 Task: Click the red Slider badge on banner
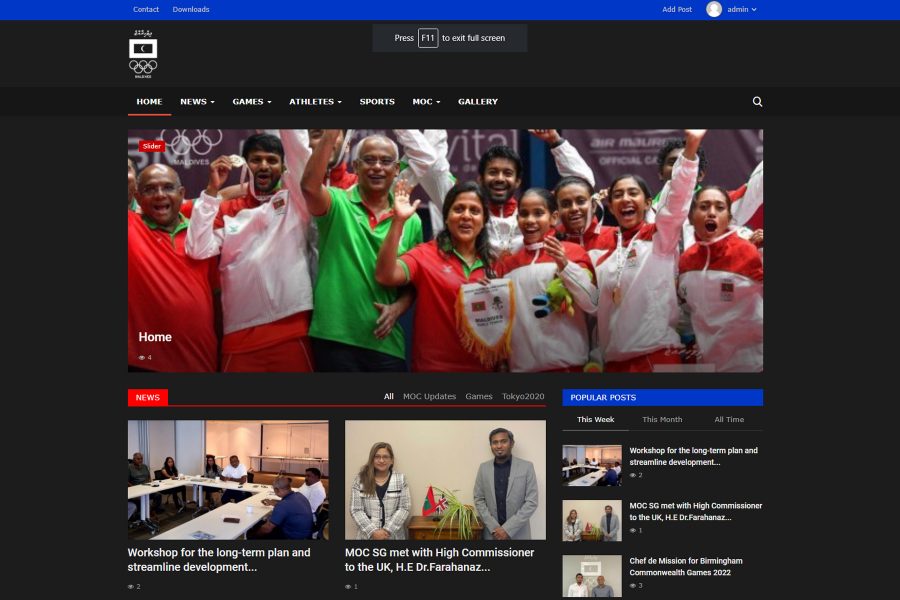(151, 146)
